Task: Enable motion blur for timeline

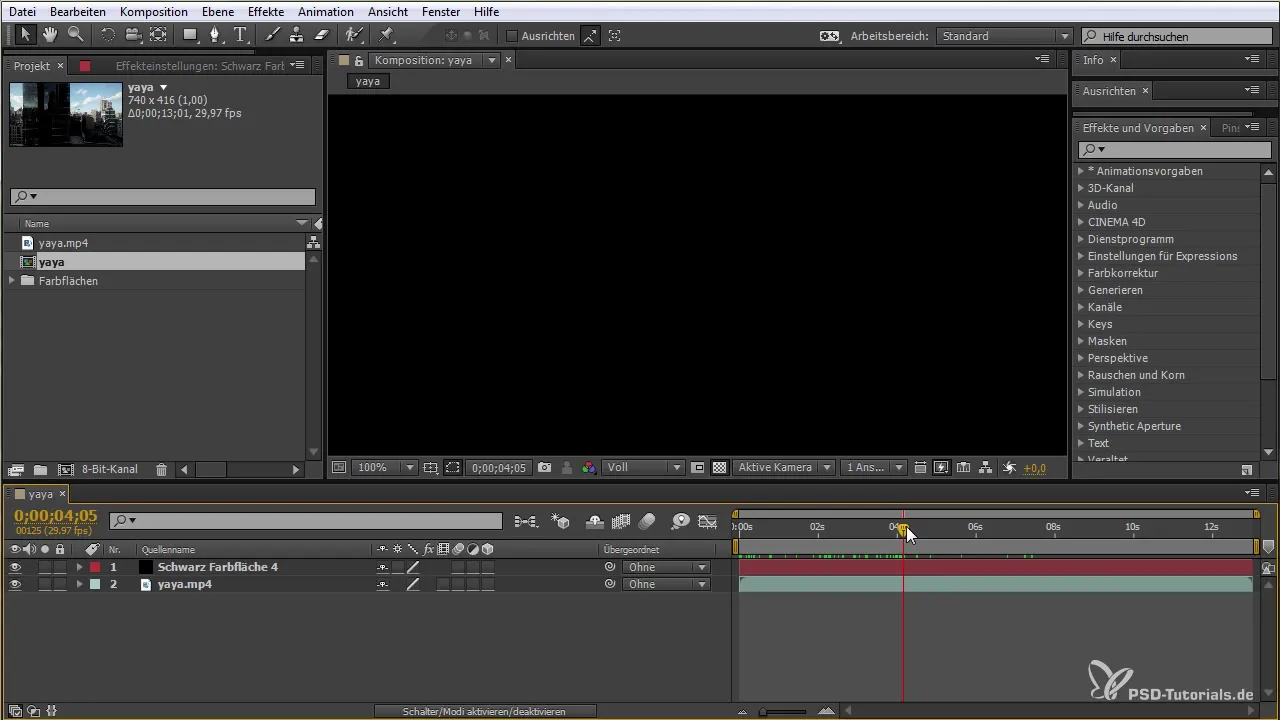Action: tap(647, 521)
